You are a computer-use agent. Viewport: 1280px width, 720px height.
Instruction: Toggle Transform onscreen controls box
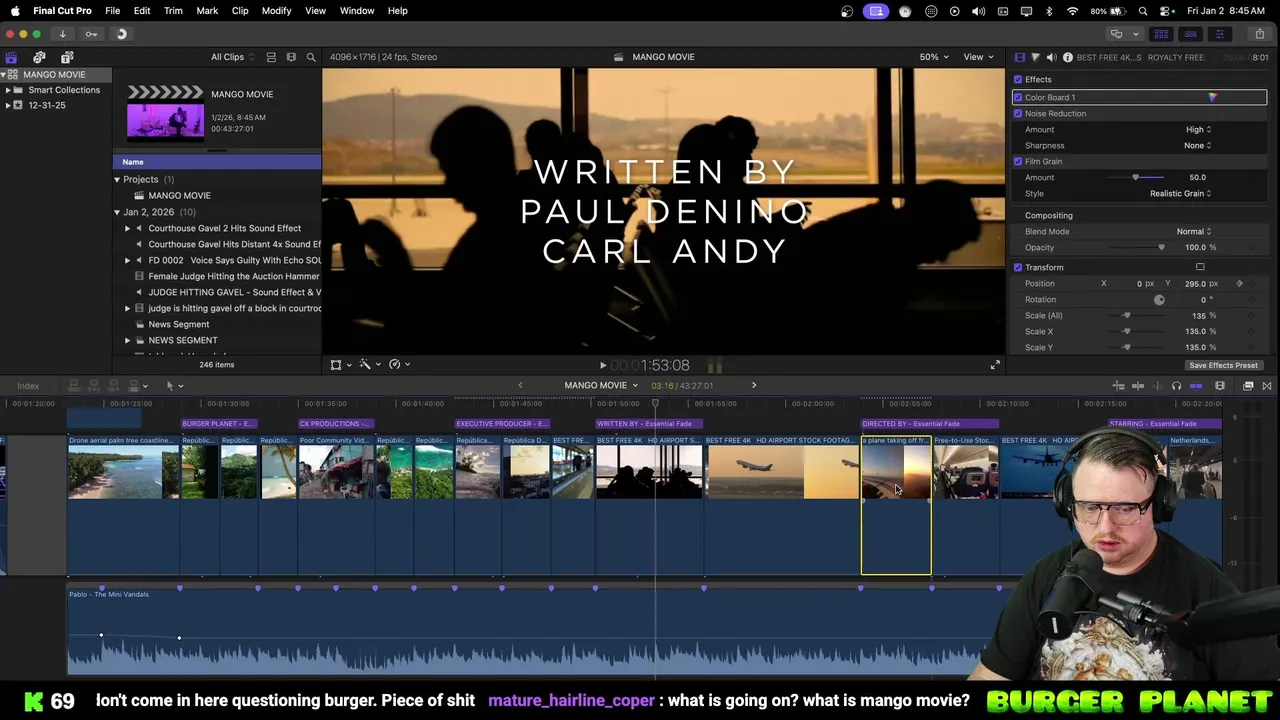[1200, 267]
